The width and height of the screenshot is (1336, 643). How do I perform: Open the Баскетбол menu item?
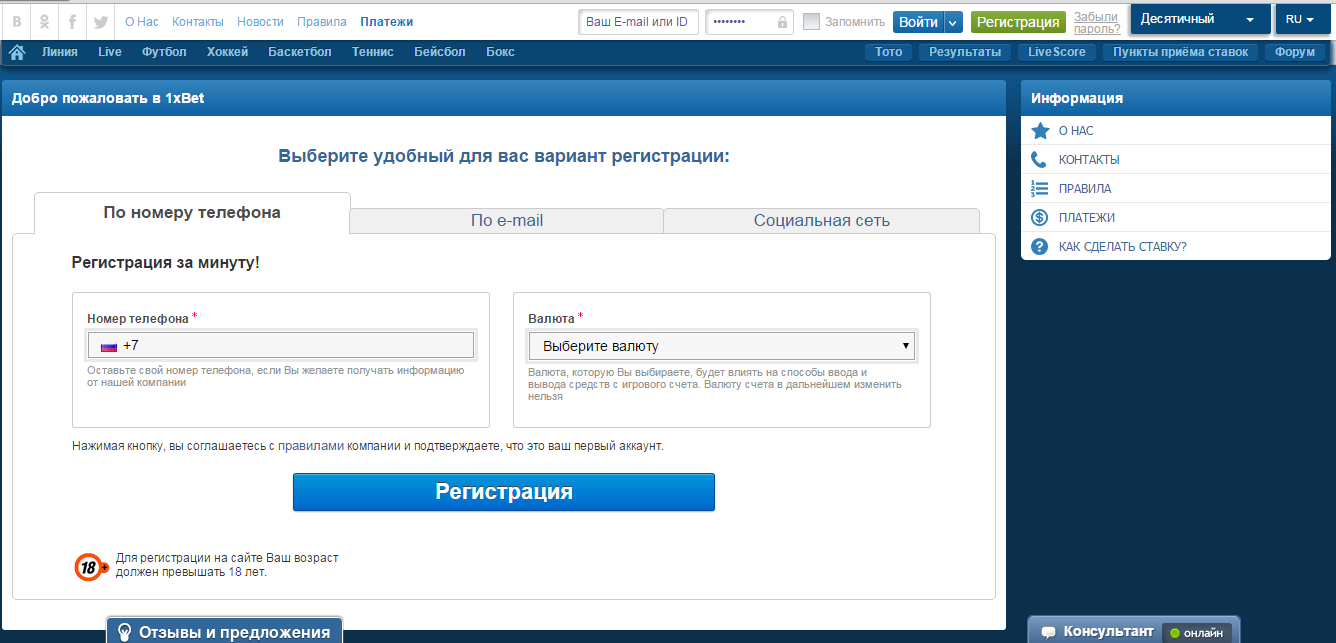pyautogui.click(x=300, y=52)
